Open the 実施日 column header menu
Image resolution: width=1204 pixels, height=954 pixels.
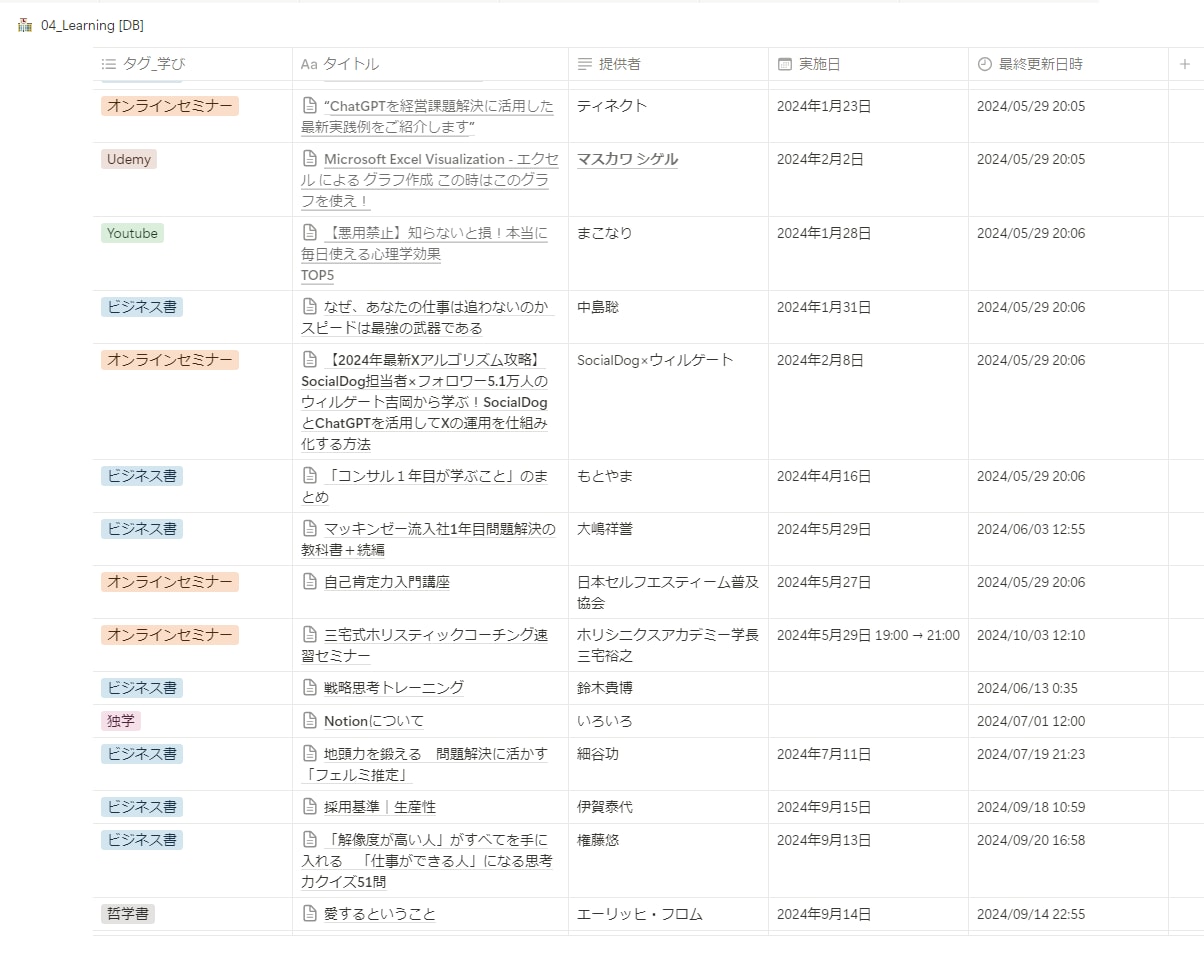point(868,64)
